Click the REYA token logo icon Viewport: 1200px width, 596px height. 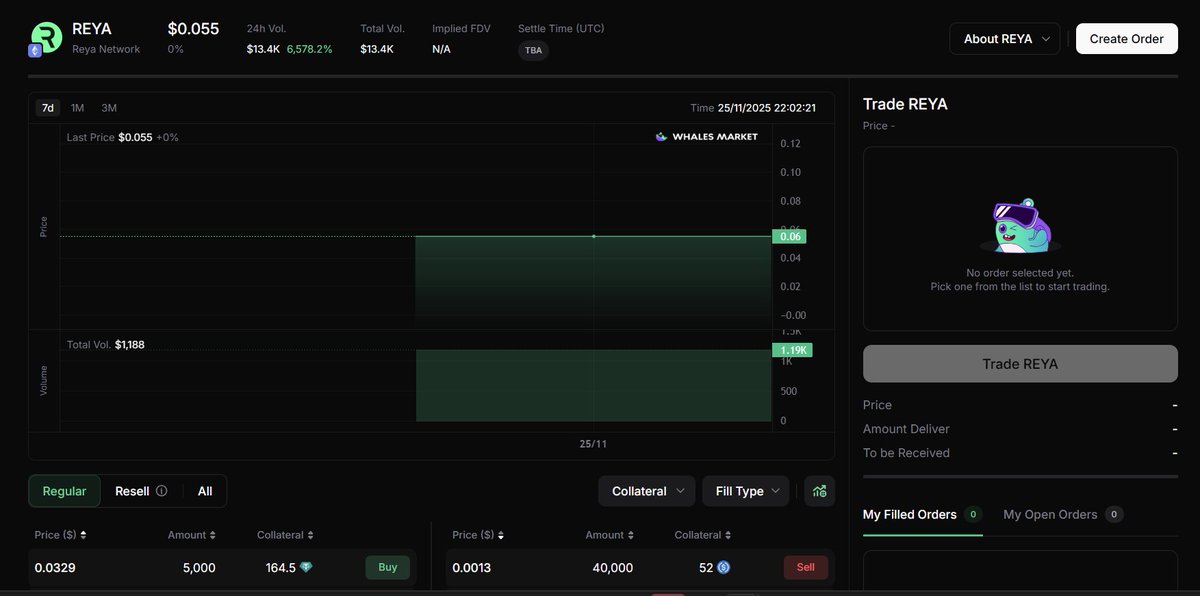pyautogui.click(x=46, y=38)
